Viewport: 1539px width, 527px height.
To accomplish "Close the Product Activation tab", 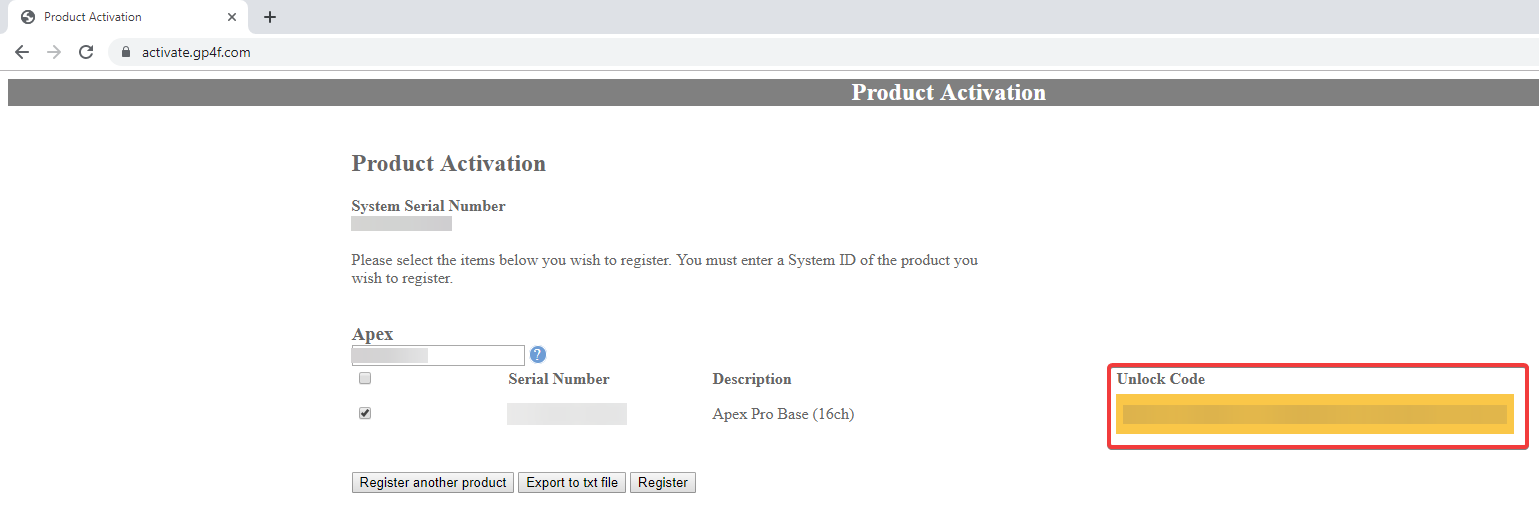I will (232, 17).
